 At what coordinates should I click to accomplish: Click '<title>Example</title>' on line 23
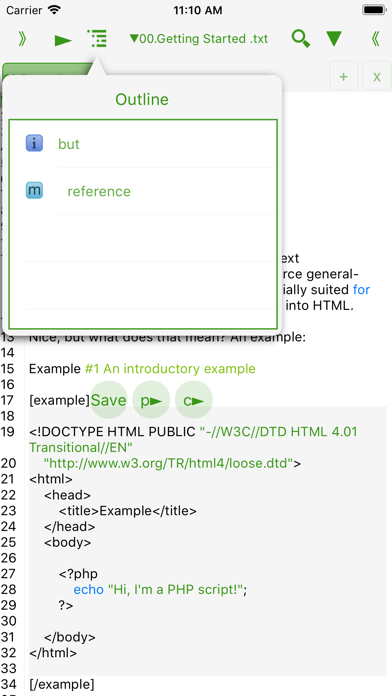[x=127, y=511]
